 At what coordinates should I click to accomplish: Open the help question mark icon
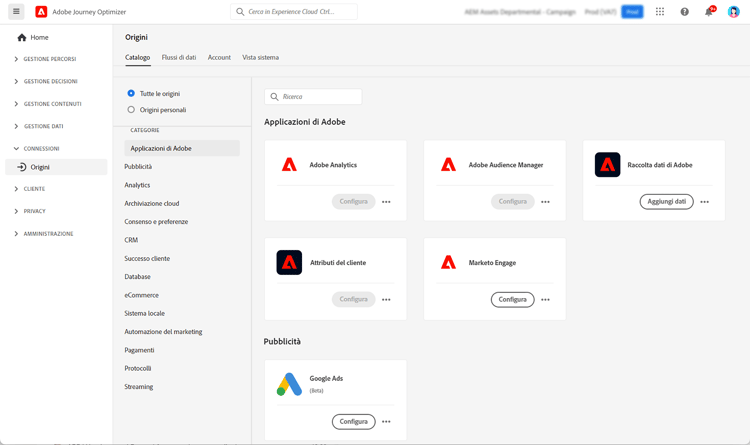684,11
